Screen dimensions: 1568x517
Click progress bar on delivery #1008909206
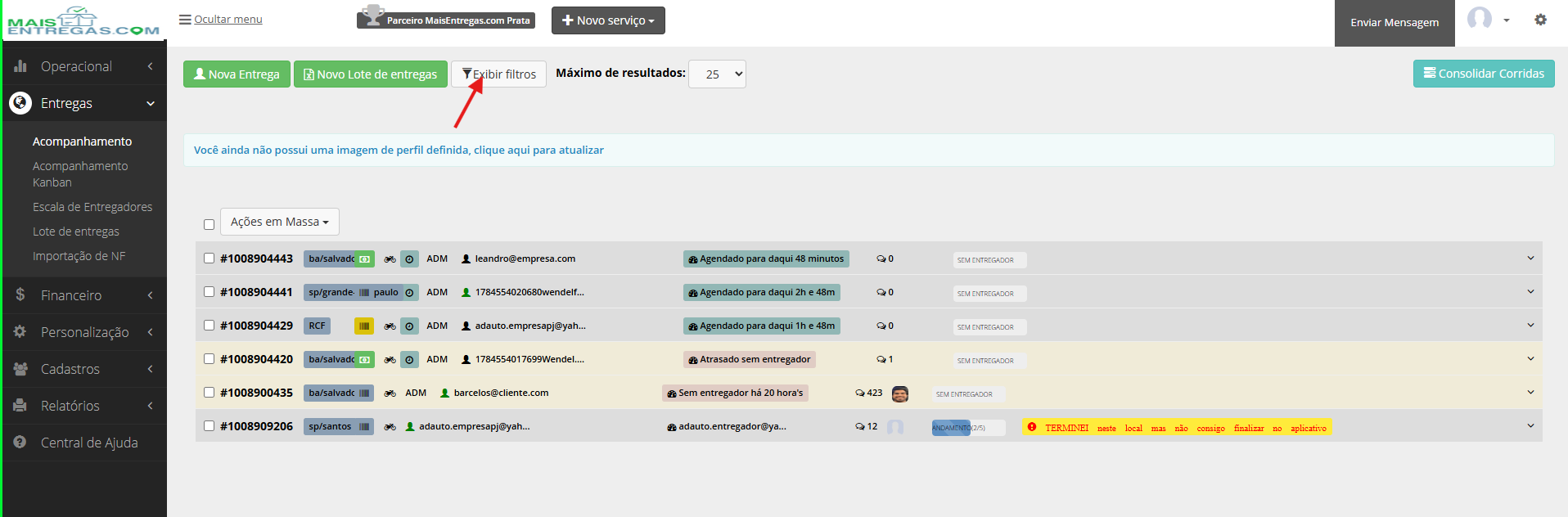(x=968, y=428)
